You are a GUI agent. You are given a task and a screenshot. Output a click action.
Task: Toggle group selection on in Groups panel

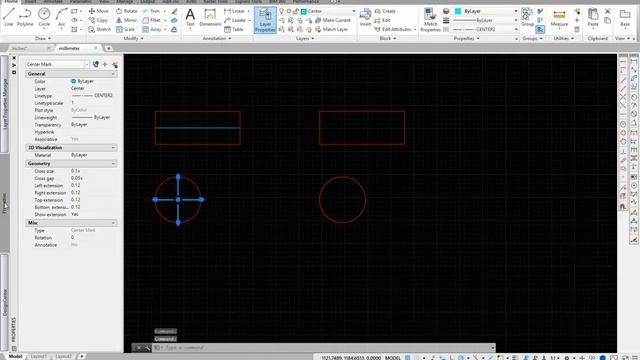(540, 29)
